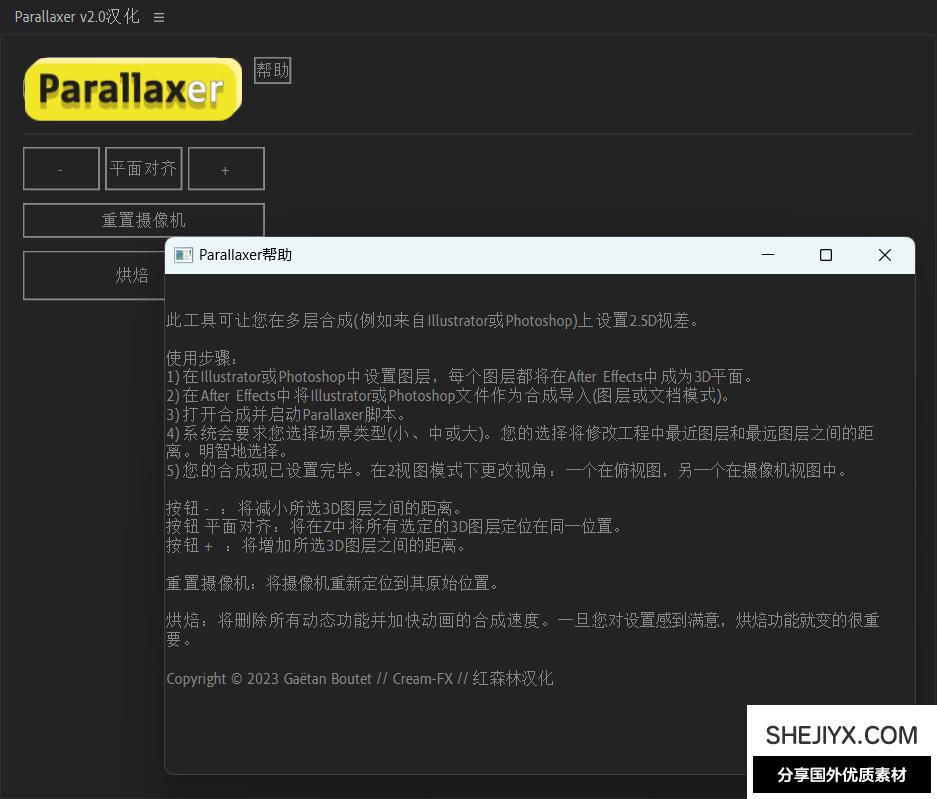
Task: Click the SHEJIYX.COM watermark
Action: click(x=841, y=735)
